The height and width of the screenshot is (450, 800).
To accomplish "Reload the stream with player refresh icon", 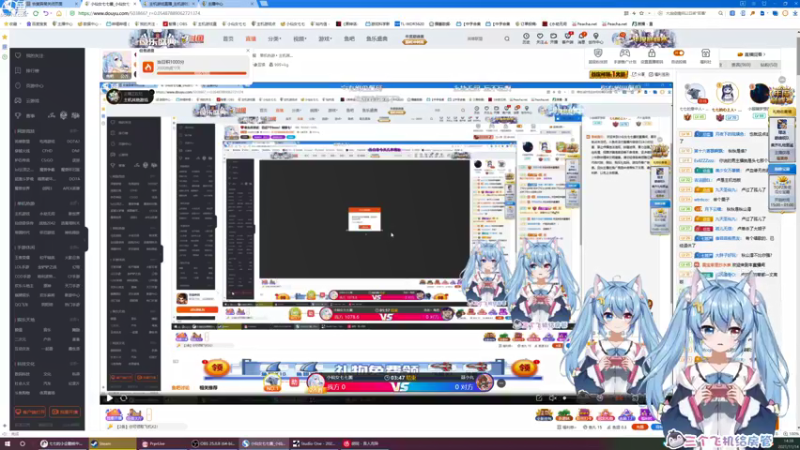I will point(123,398).
